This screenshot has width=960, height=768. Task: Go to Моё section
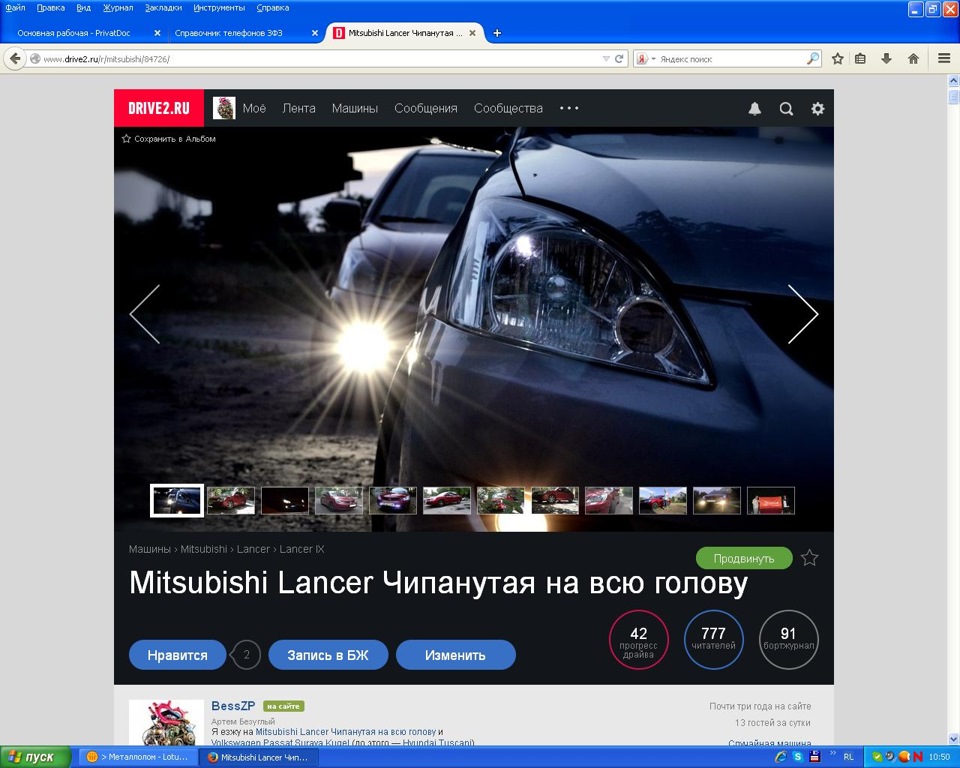(254, 108)
